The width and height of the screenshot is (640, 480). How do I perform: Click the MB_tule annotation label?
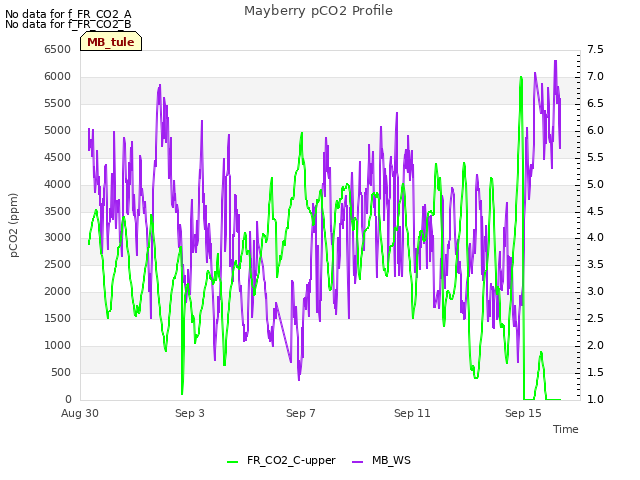(x=111, y=42)
